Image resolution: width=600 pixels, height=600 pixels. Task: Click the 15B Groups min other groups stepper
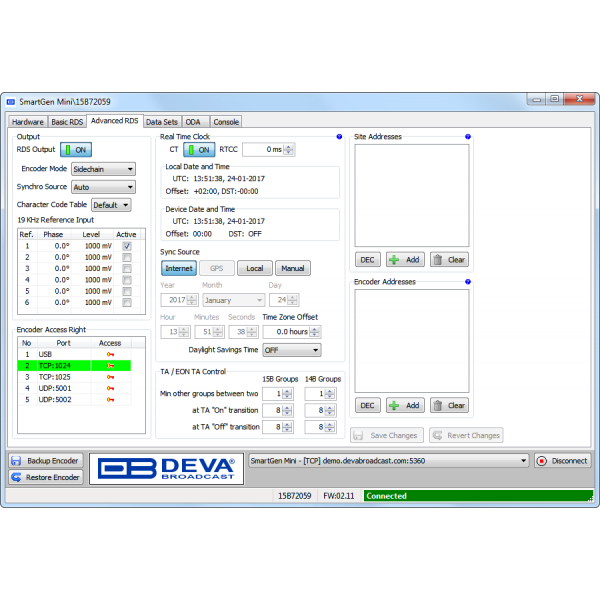tap(287, 394)
